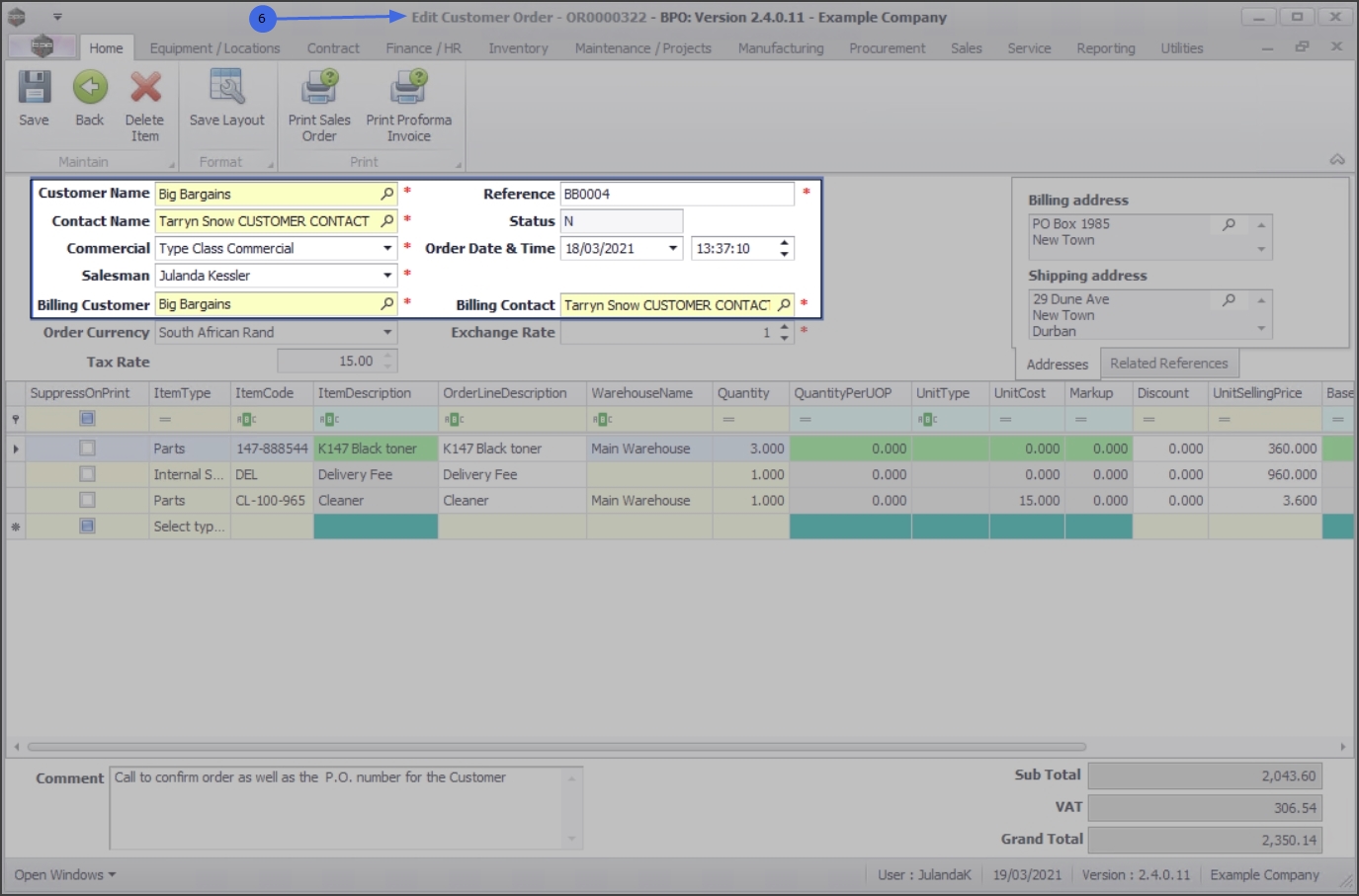Click the red Delete Item icon
1359x896 pixels.
[x=145, y=88]
